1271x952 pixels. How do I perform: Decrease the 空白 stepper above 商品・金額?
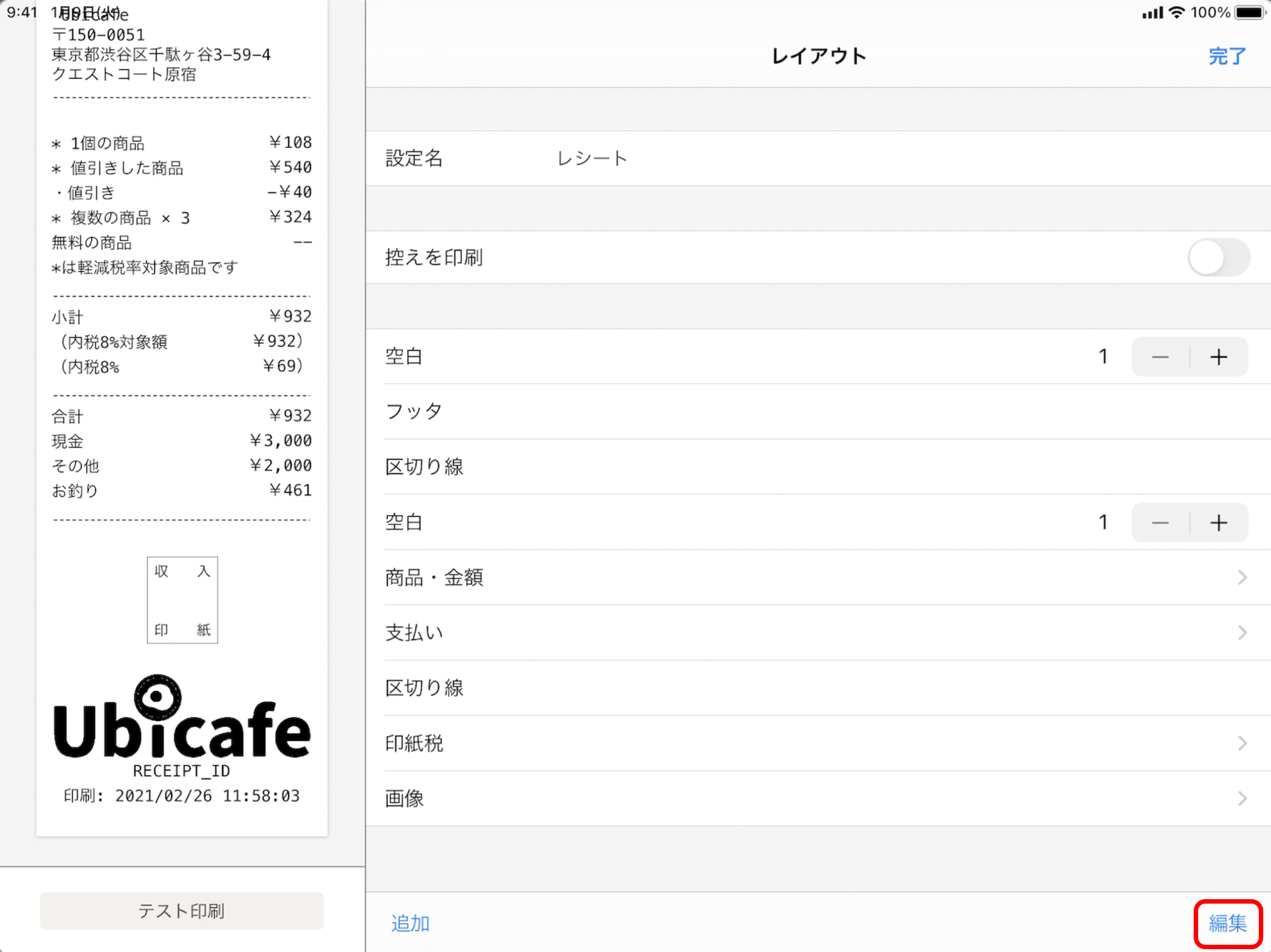pos(1160,522)
